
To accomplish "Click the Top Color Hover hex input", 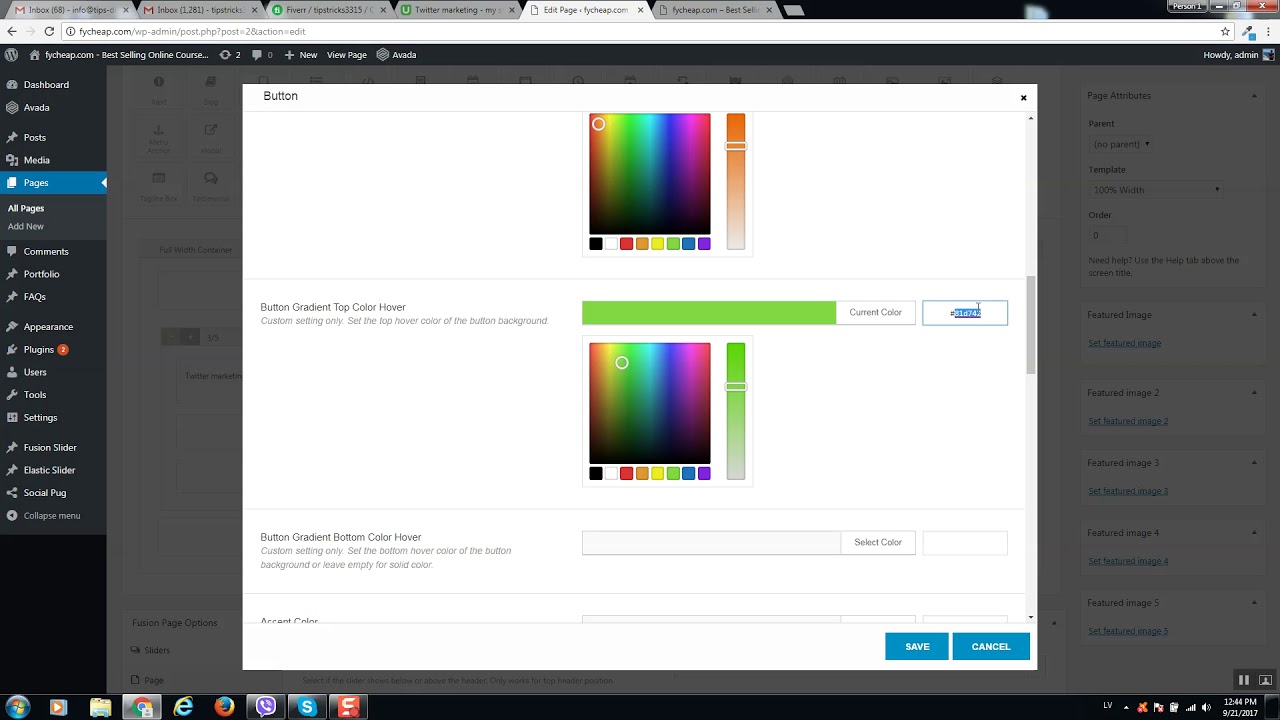I will click(965, 313).
